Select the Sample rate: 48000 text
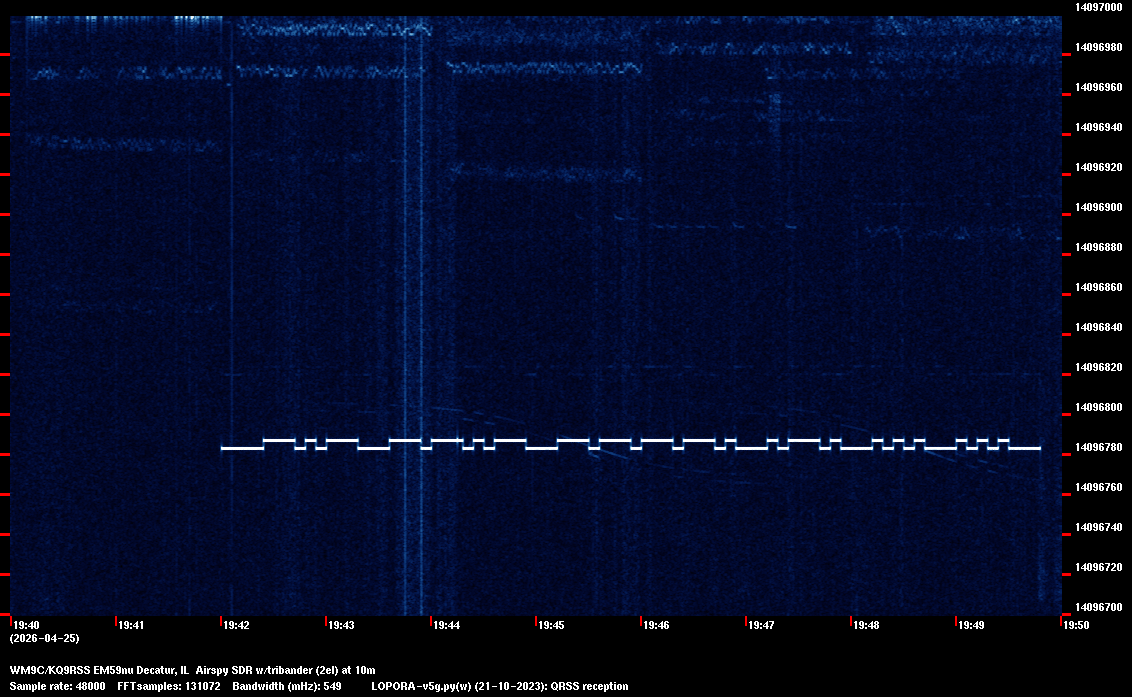The width and height of the screenshot is (1132, 697). point(57,686)
